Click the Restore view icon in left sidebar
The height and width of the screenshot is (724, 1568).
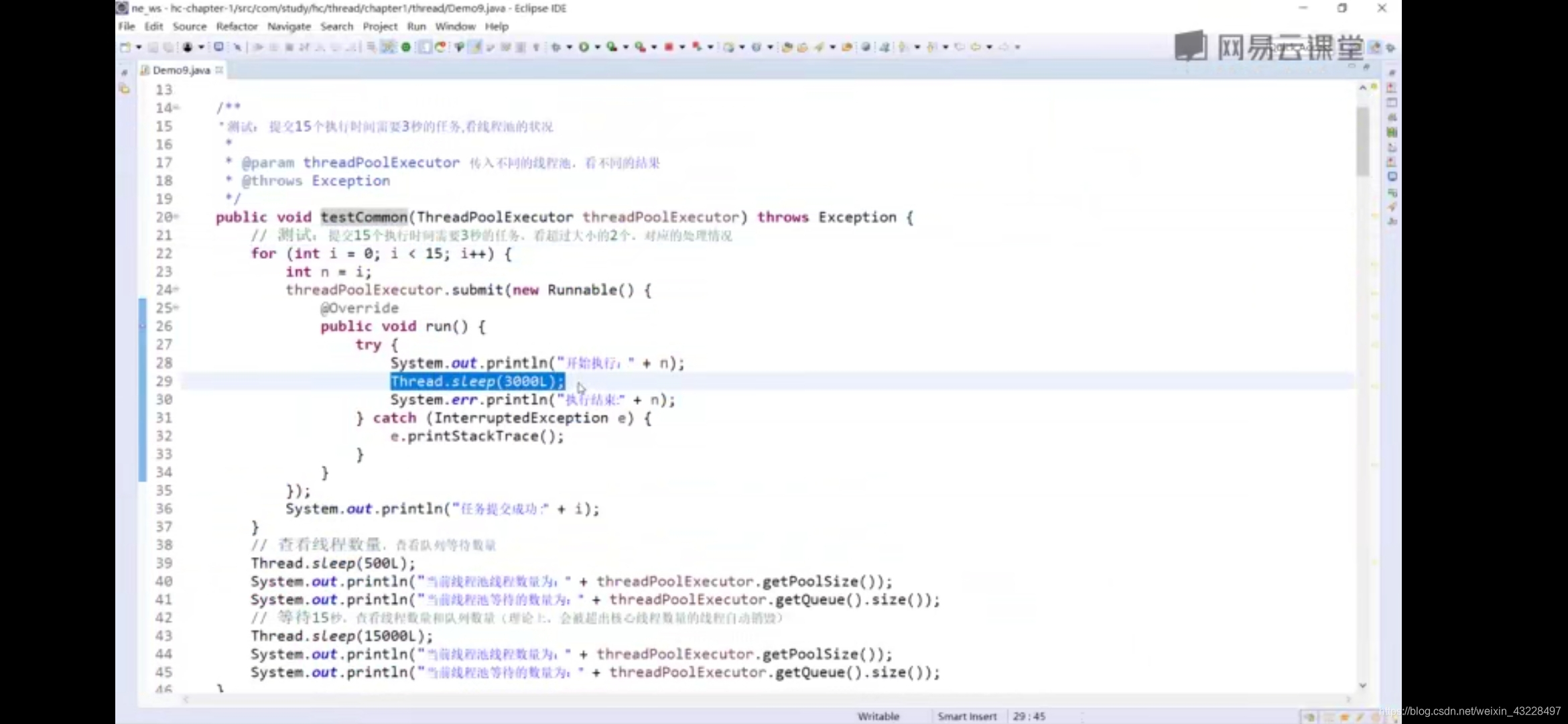124,72
